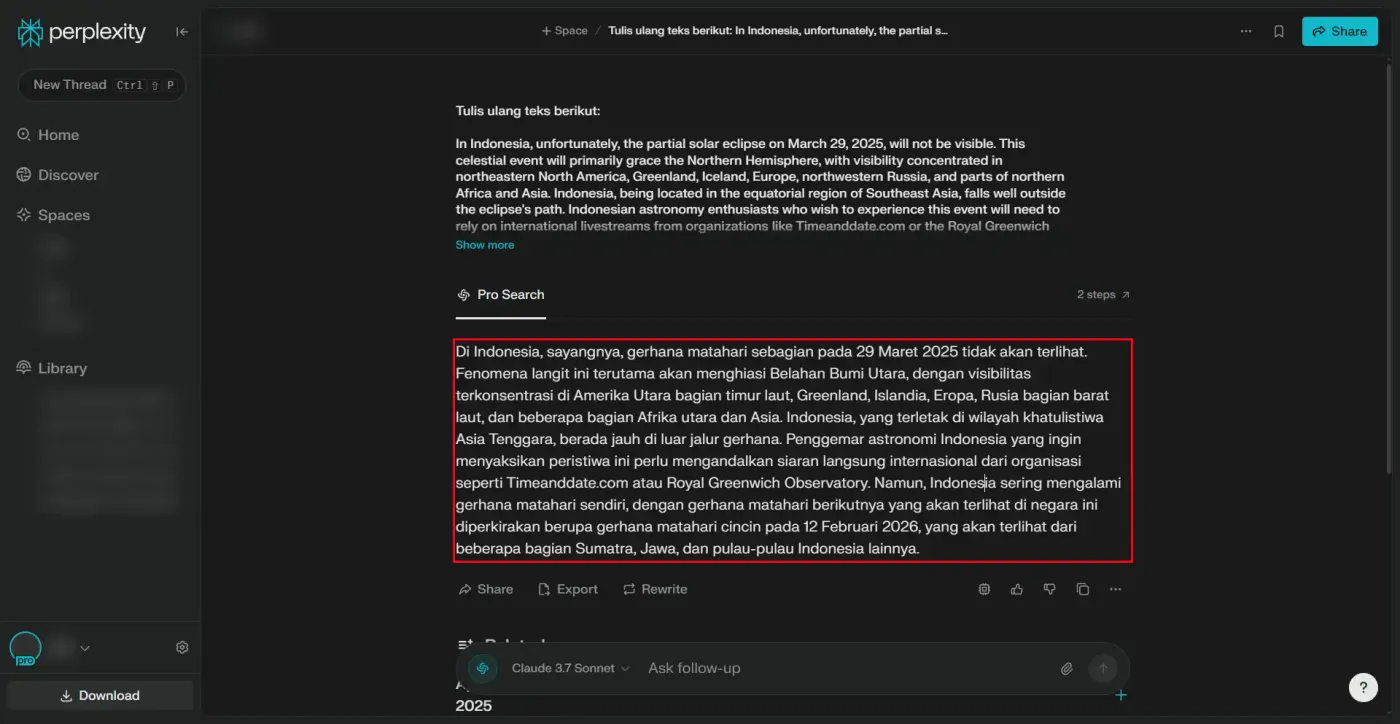This screenshot has width=1400, height=724.
Task: Give the answer a thumbs down
Action: point(1049,589)
